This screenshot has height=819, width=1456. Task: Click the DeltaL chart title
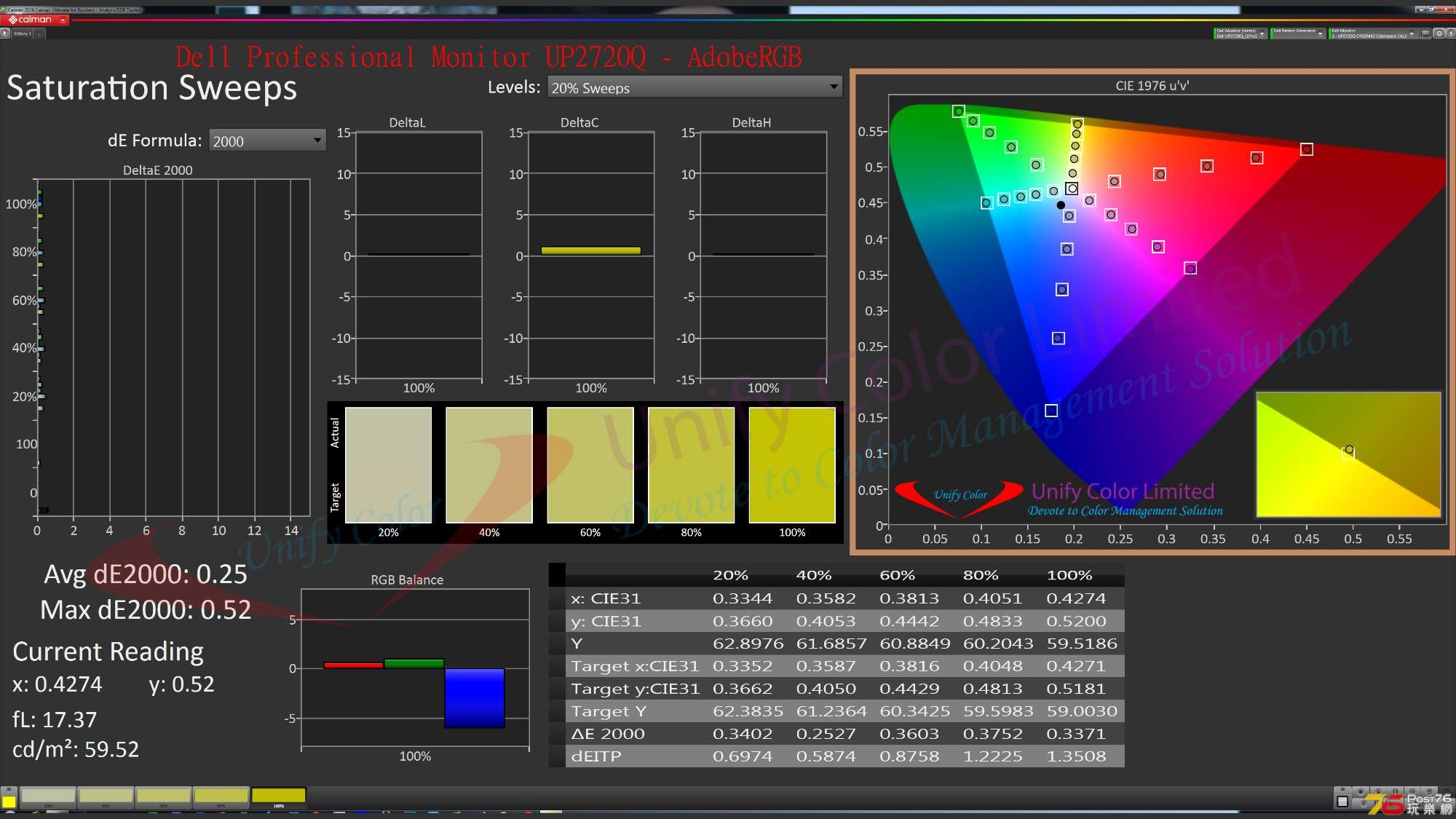tap(407, 122)
